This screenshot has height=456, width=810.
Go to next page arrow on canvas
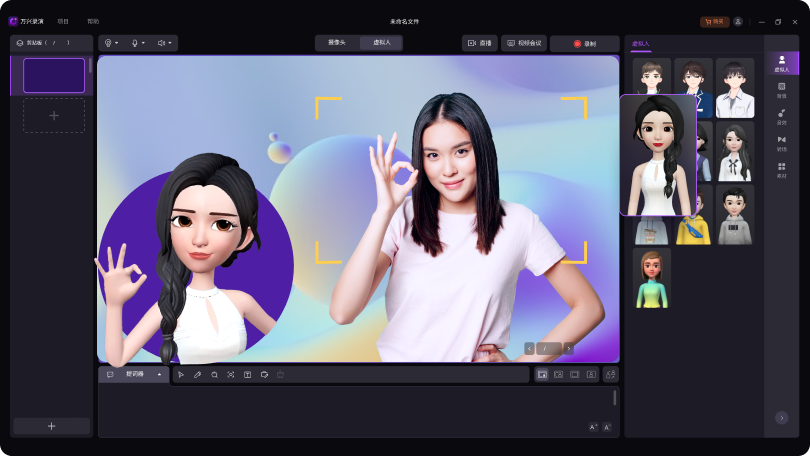(x=569, y=349)
